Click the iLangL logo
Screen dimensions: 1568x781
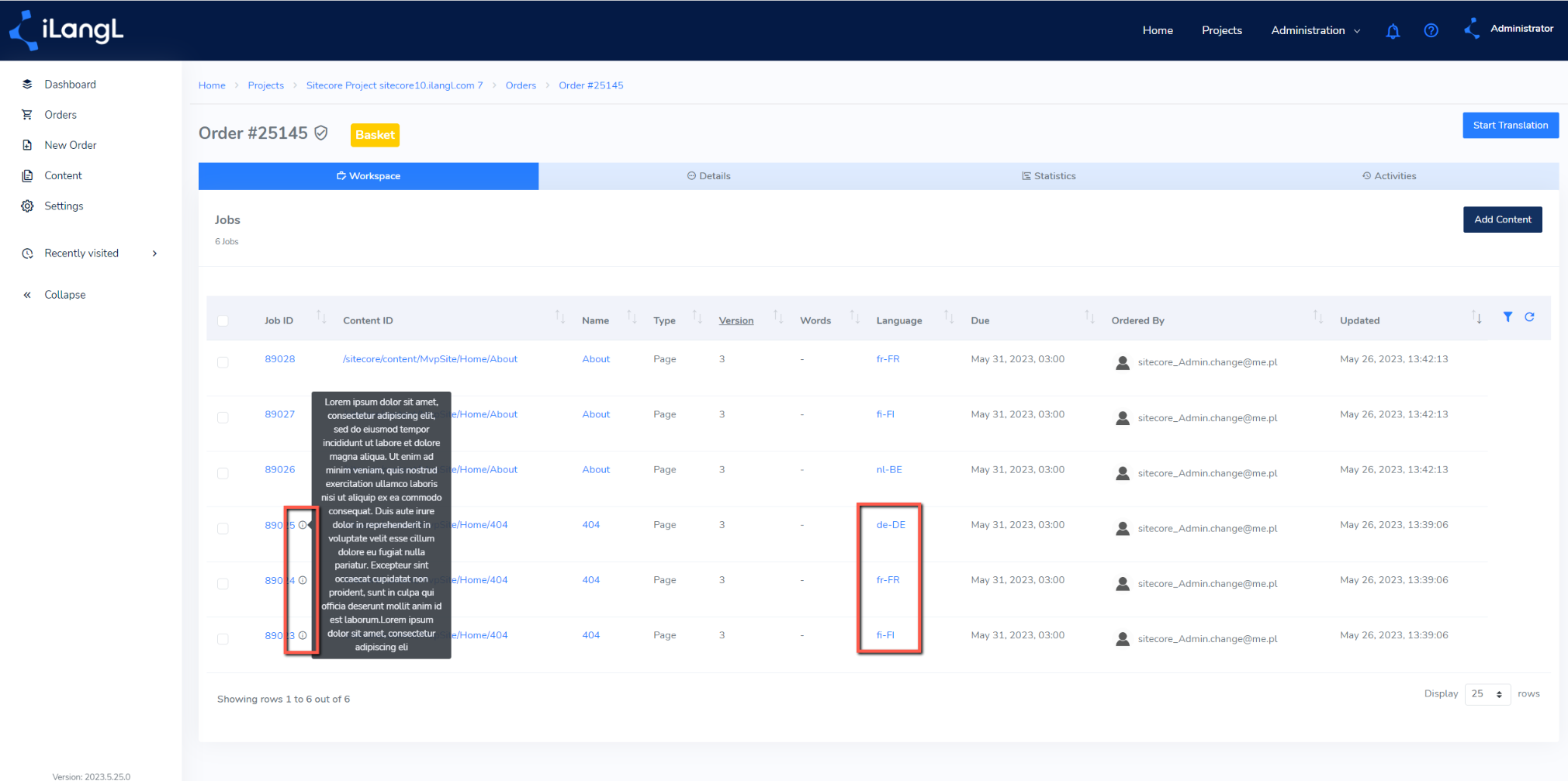(x=67, y=30)
